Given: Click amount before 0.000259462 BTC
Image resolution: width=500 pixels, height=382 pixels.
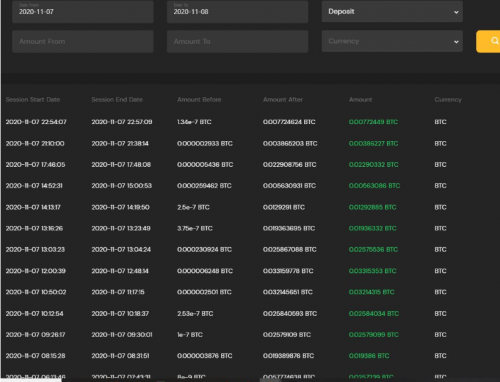Looking at the screenshot, I should (x=204, y=186).
